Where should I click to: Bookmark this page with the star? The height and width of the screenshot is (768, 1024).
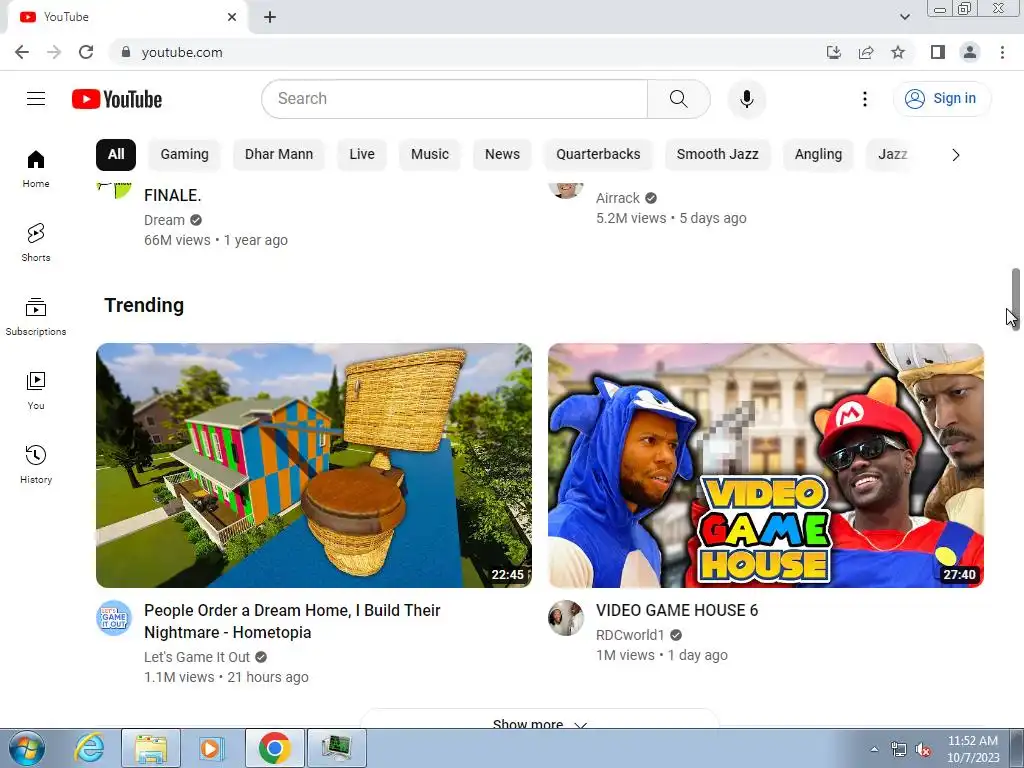coord(898,52)
